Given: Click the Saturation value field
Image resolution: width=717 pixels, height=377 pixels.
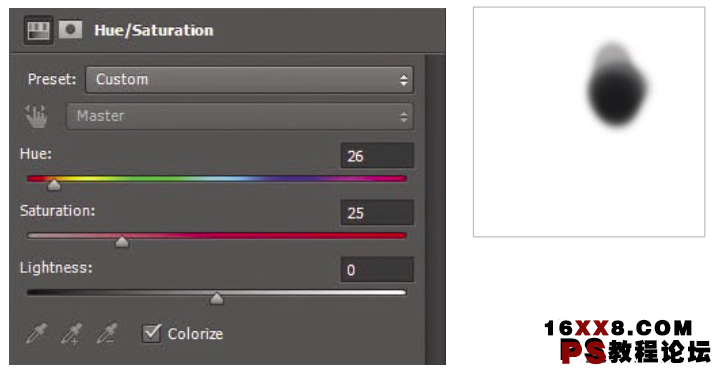Looking at the screenshot, I should point(377,212).
